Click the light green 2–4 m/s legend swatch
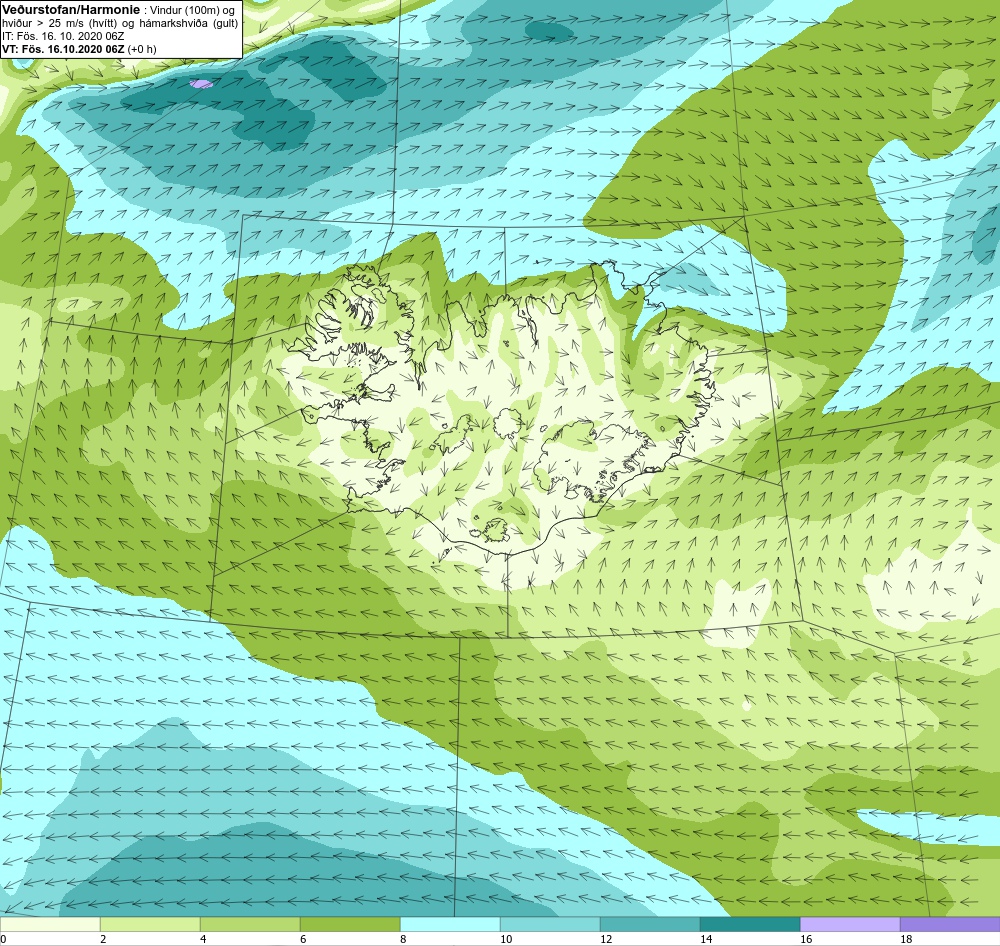The width and height of the screenshot is (1000, 946). click(x=151, y=925)
